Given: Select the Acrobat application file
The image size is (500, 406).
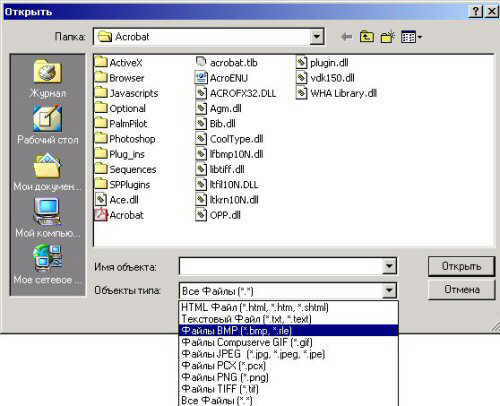Looking at the screenshot, I should (x=119, y=215).
